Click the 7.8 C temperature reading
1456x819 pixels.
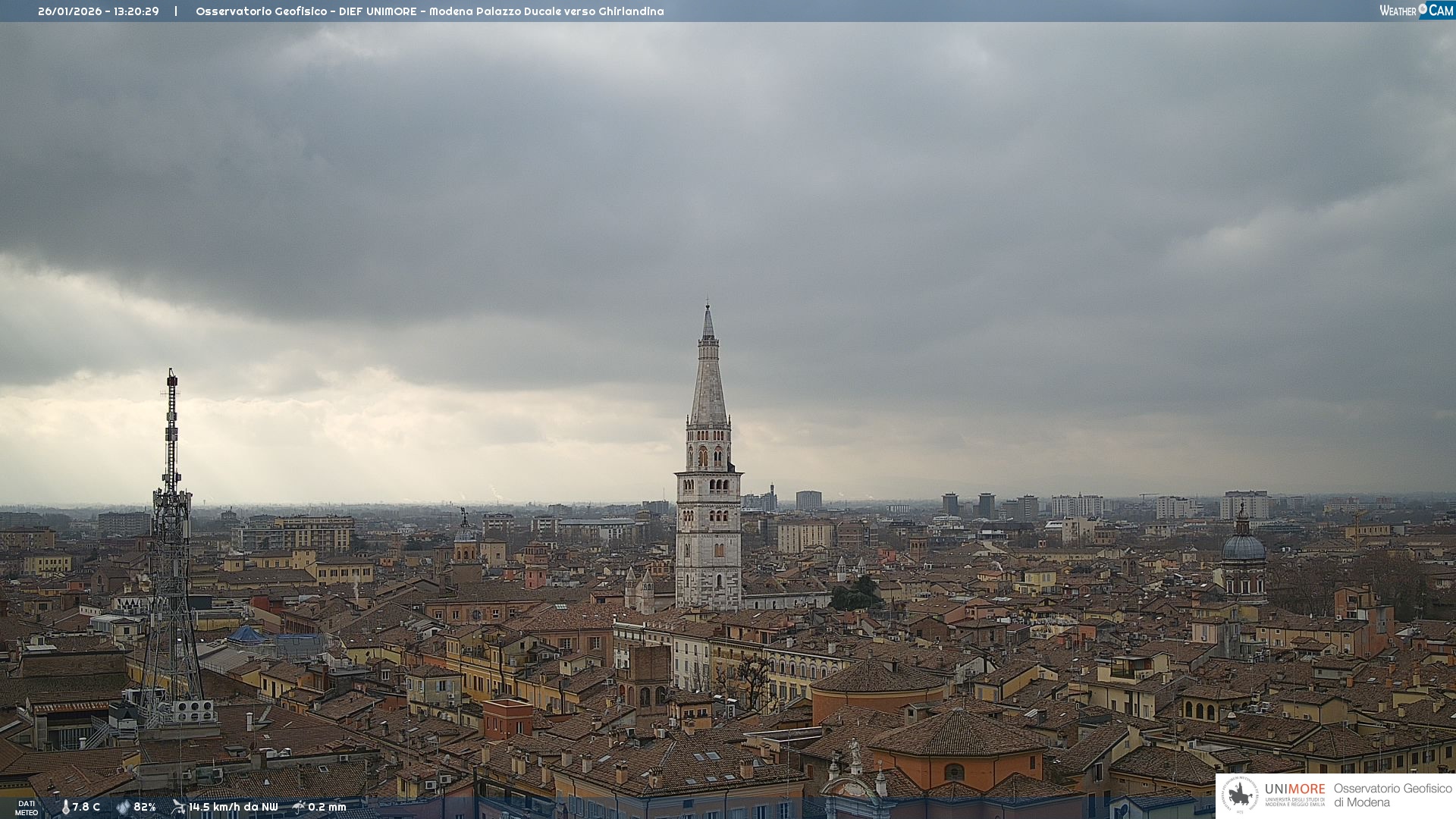point(86,807)
